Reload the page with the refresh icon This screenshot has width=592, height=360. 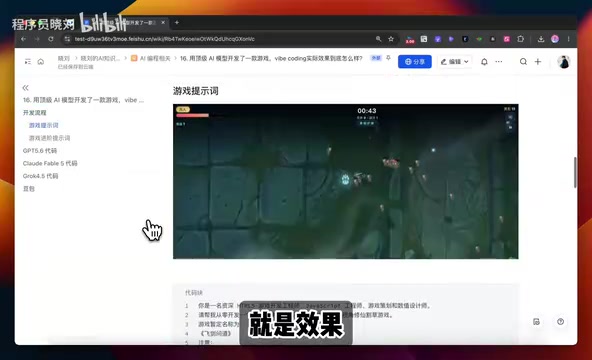pos(51,39)
